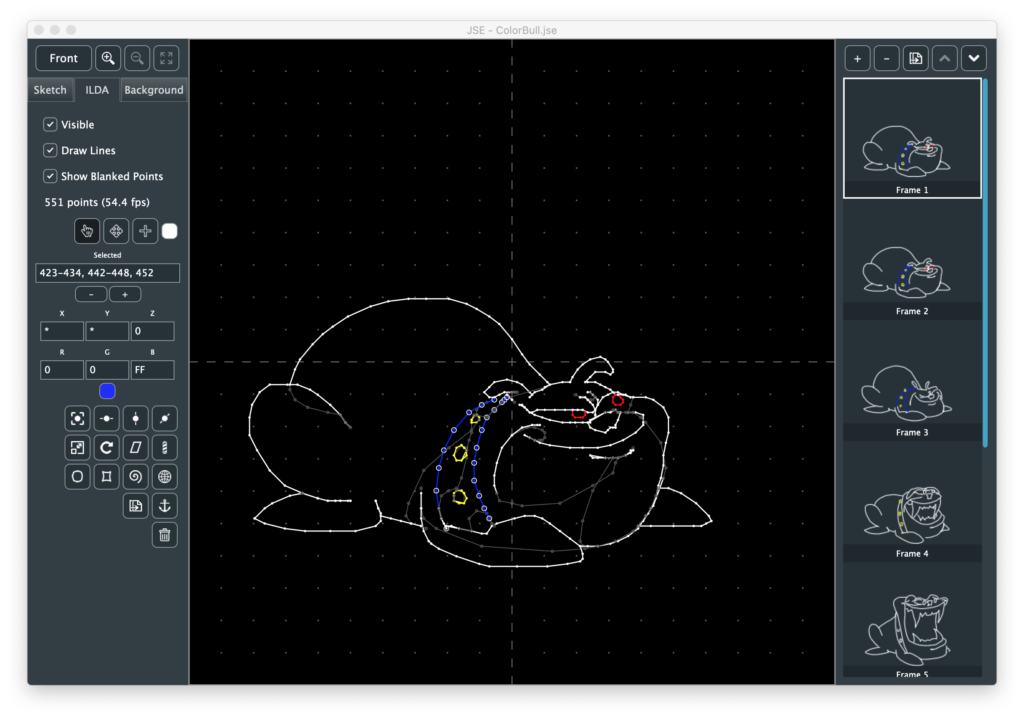Image resolution: width=1024 pixels, height=719 pixels.
Task: Add a new frame with plus button
Action: (x=857, y=58)
